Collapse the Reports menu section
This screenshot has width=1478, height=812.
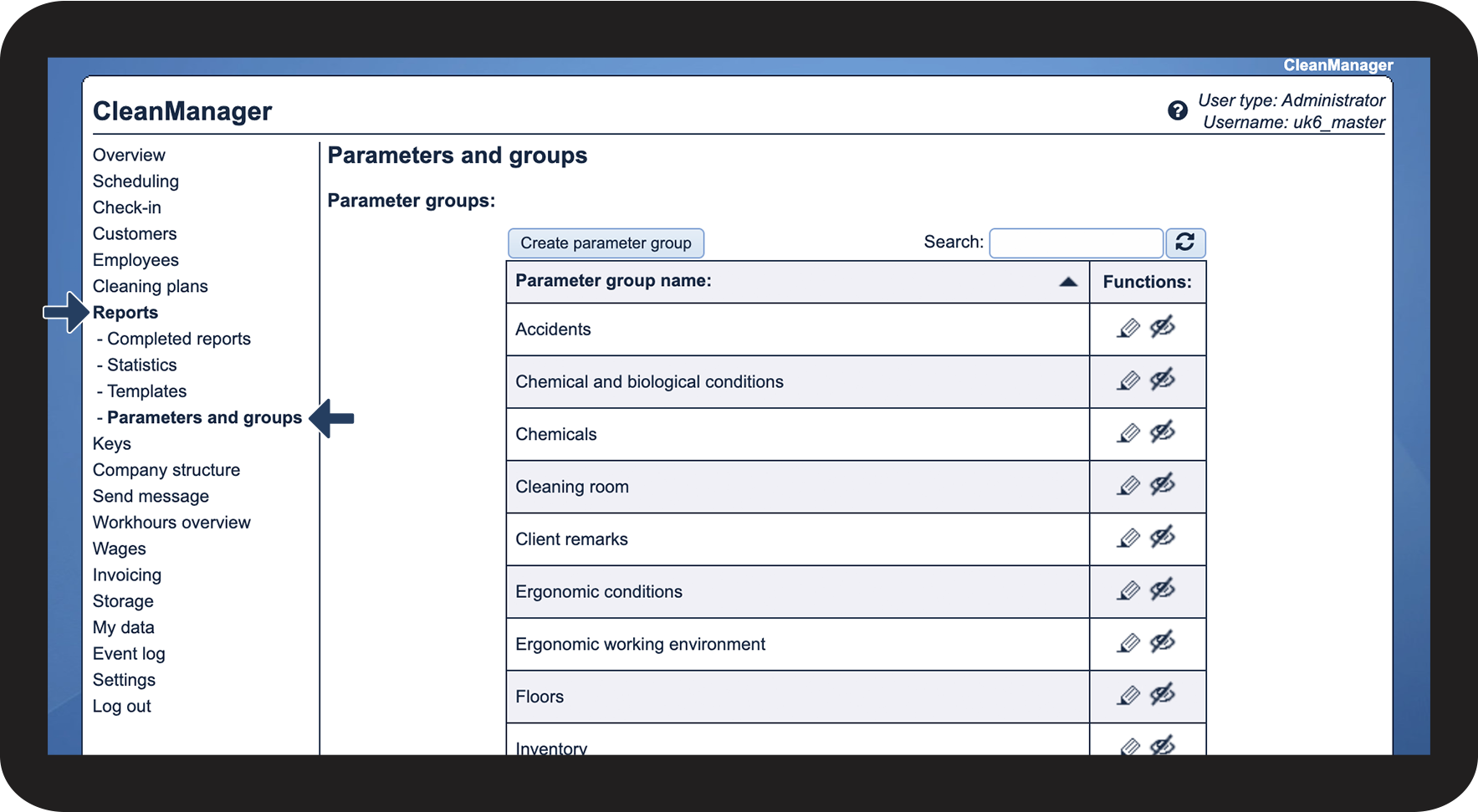point(125,313)
